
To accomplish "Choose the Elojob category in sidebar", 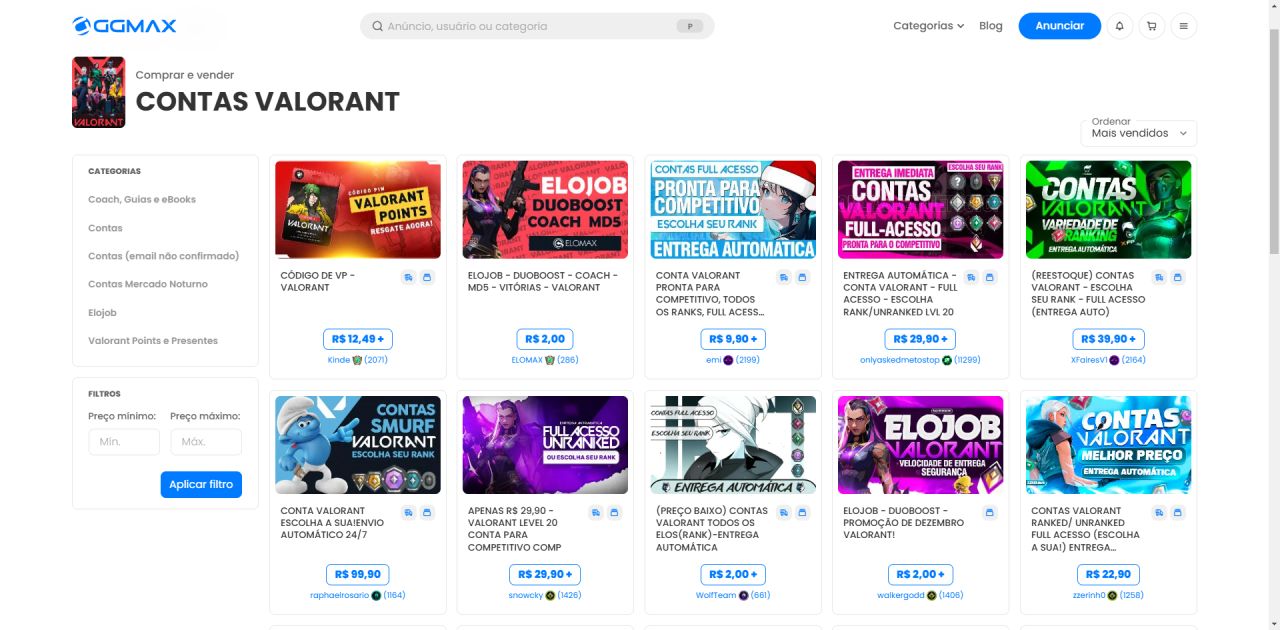I will pos(102,313).
